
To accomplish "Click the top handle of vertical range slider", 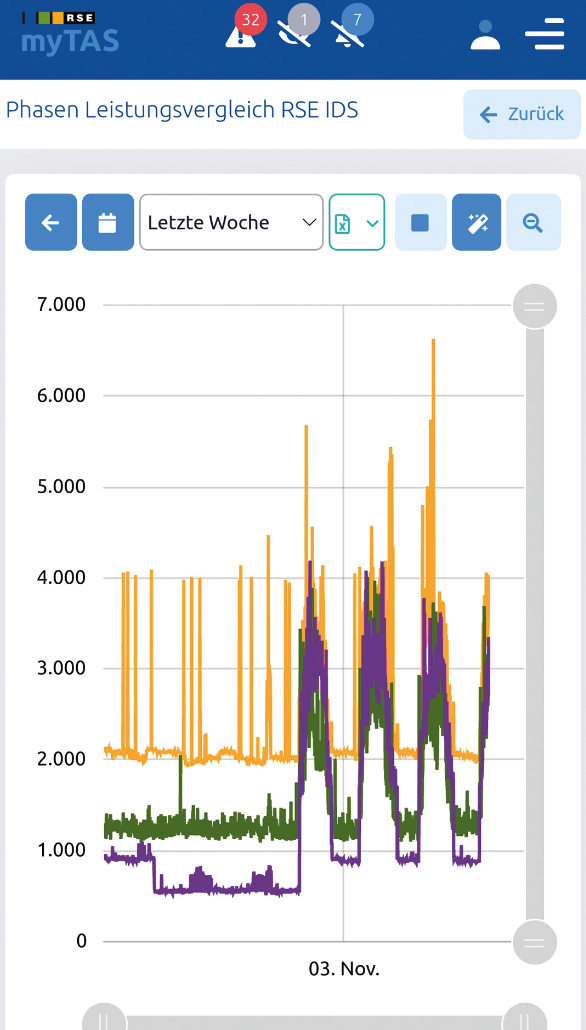I will click(534, 306).
